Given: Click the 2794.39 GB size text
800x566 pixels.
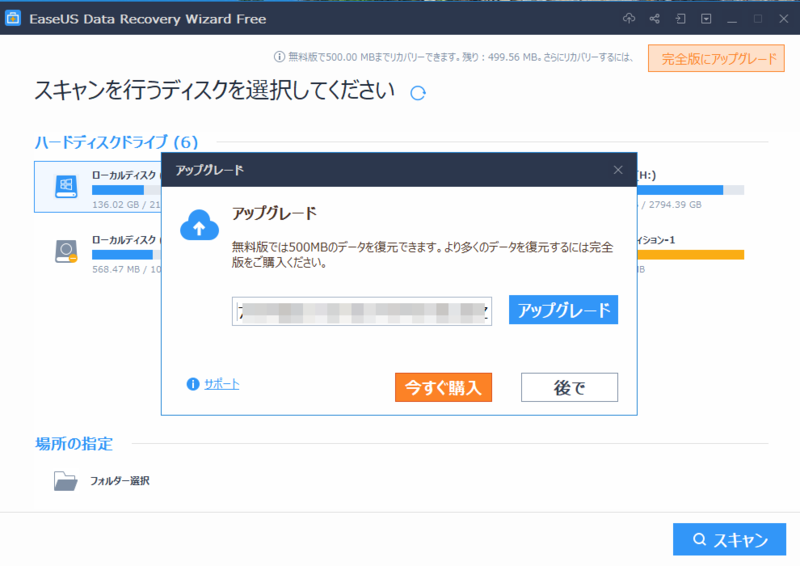Looking at the screenshot, I should [675, 205].
